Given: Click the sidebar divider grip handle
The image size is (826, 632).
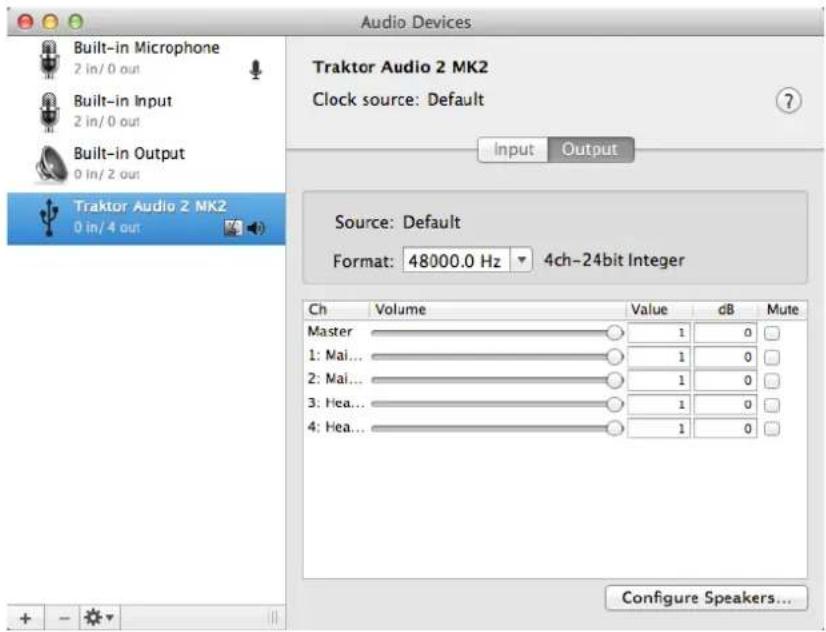Looking at the screenshot, I should 274,617.
